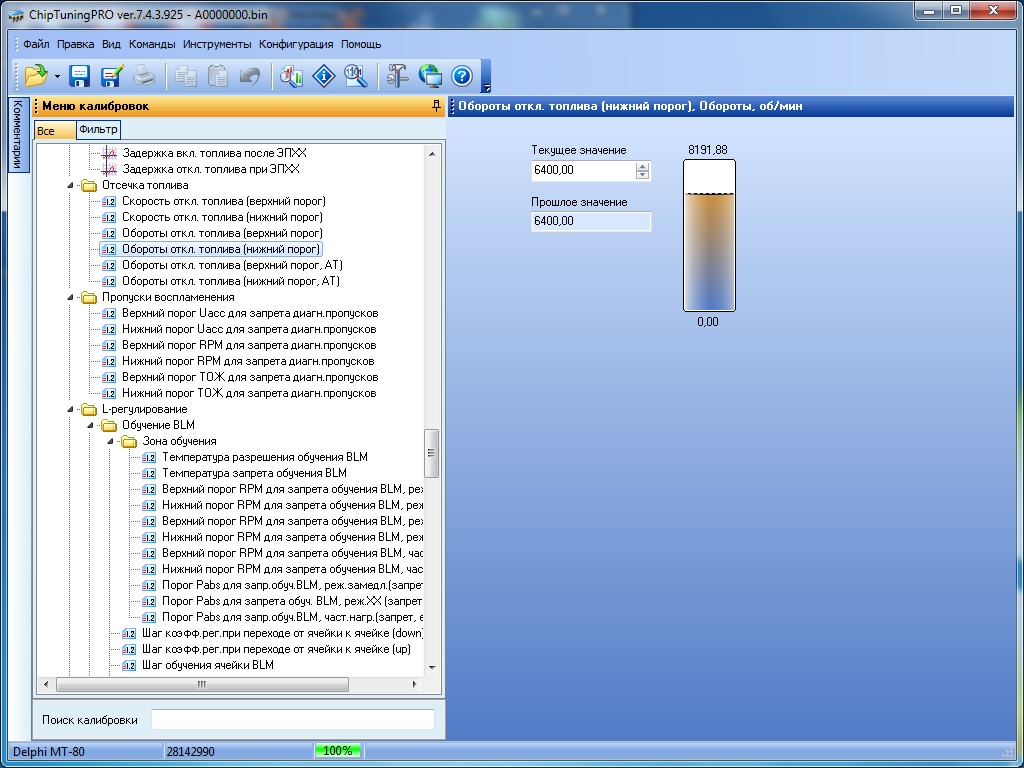Select Обороты откл. топлива (верхний порог)

coord(222,233)
